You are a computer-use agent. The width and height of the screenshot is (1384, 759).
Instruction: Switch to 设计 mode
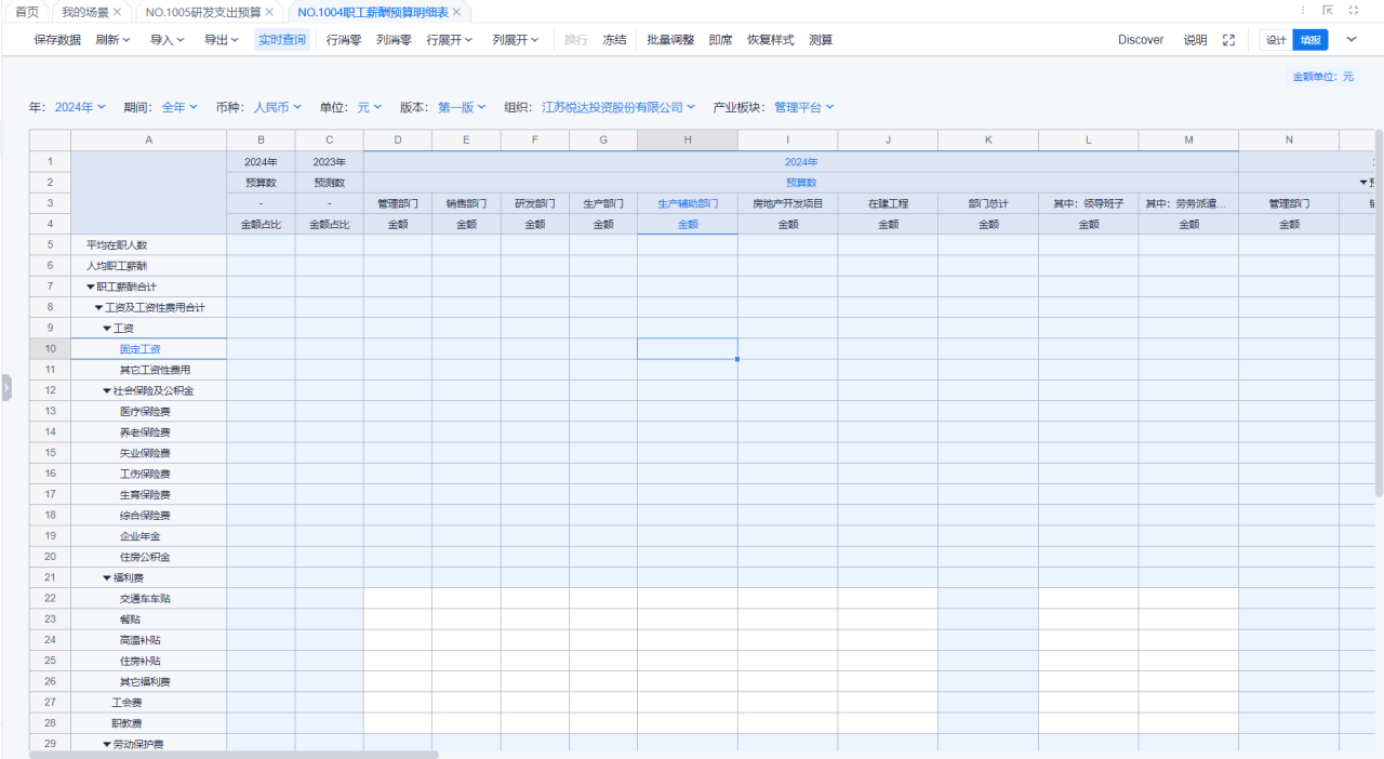[x=1276, y=40]
